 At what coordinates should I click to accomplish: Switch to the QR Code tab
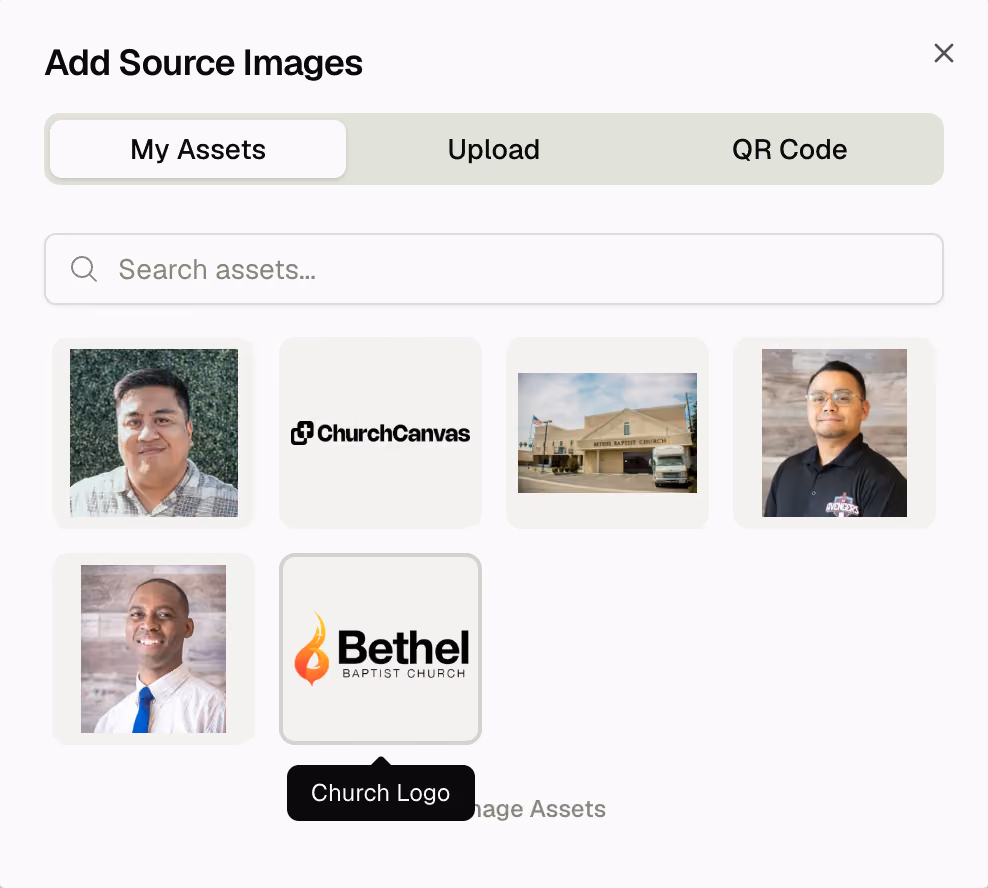tap(789, 149)
